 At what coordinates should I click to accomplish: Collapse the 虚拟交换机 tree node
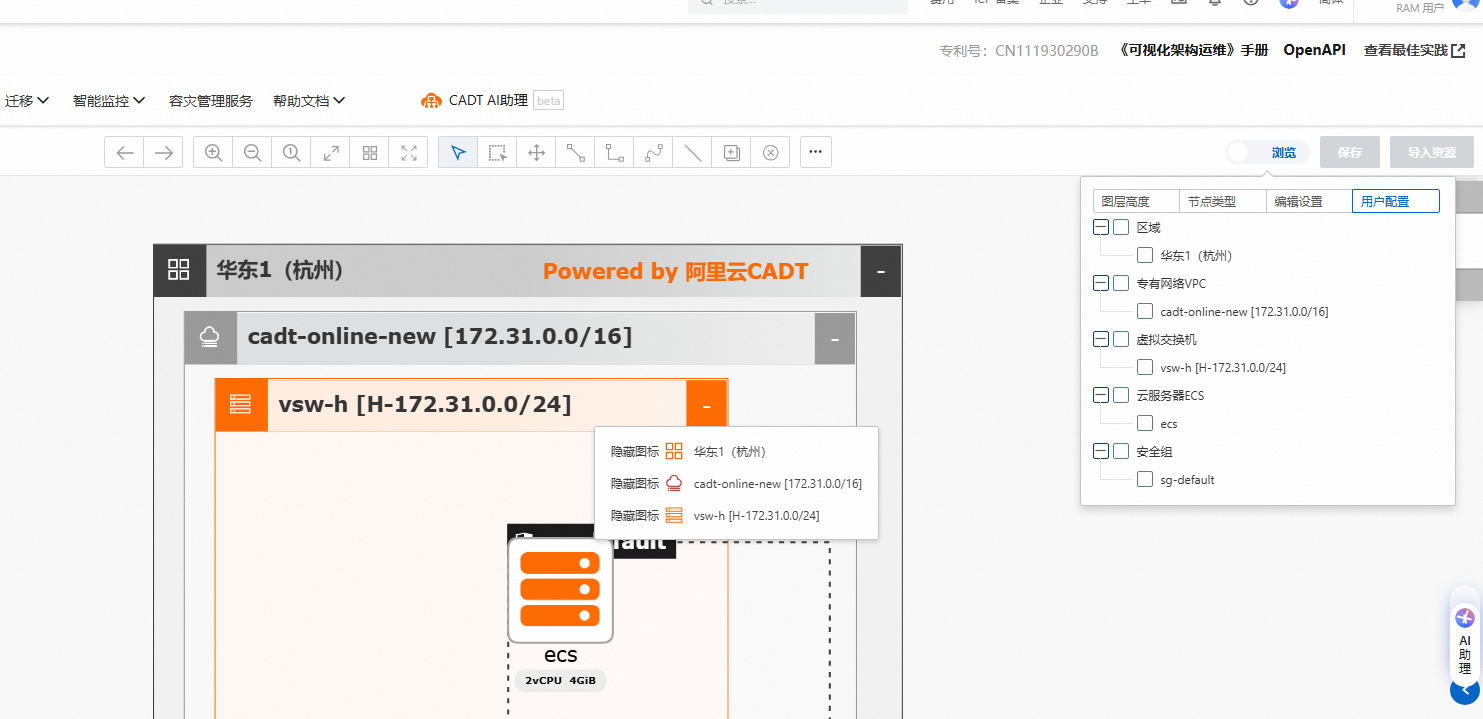pos(1100,339)
